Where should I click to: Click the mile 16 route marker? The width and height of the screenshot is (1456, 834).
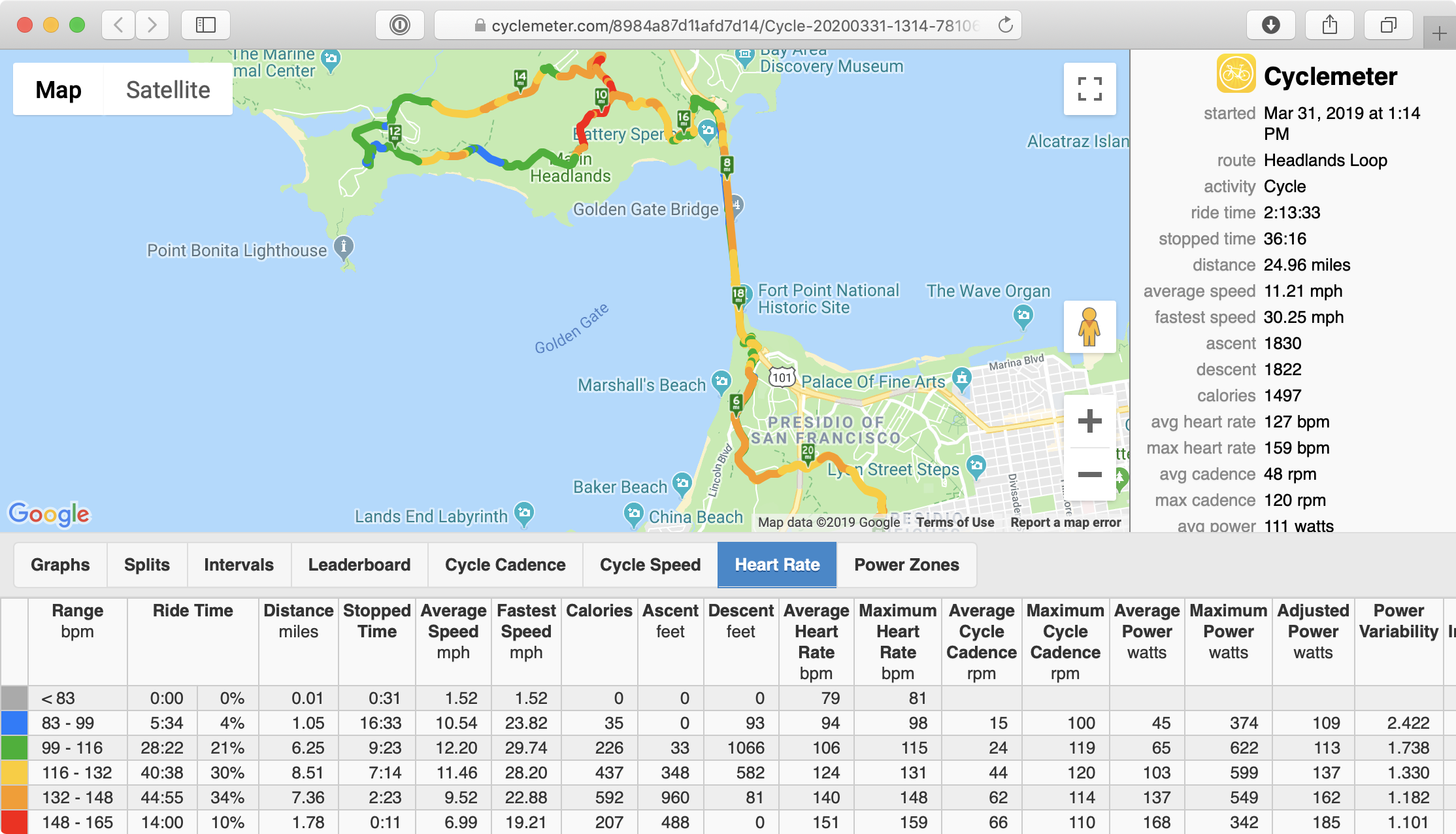(684, 120)
